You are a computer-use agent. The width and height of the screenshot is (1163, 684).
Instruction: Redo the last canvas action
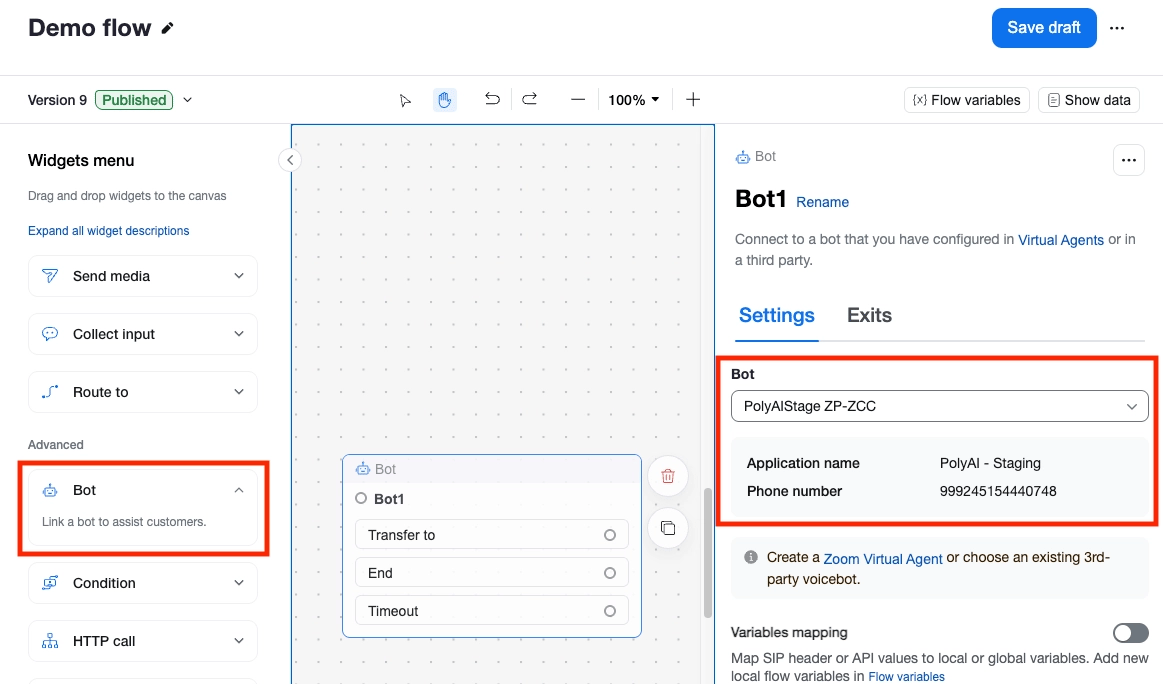[530, 99]
